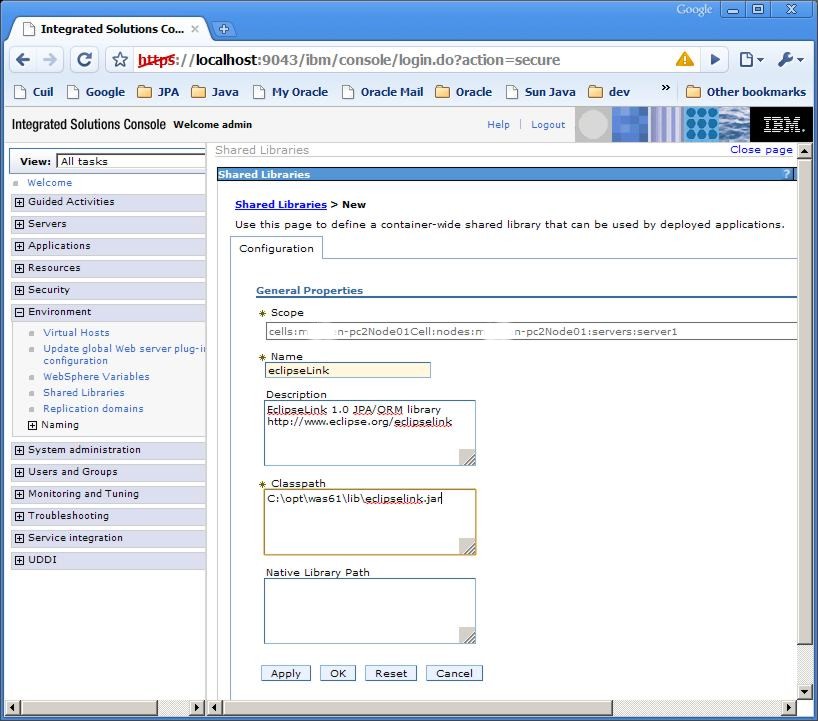Expand the Troubleshooting section
The image size is (818, 721).
point(19,516)
